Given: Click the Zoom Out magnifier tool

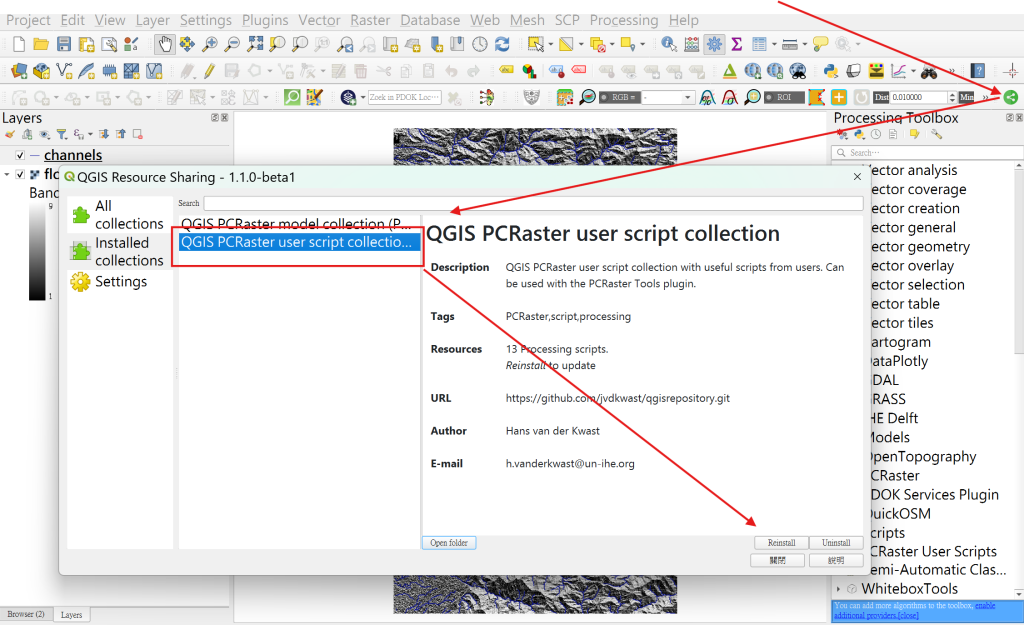Looking at the screenshot, I should pyautogui.click(x=232, y=44).
